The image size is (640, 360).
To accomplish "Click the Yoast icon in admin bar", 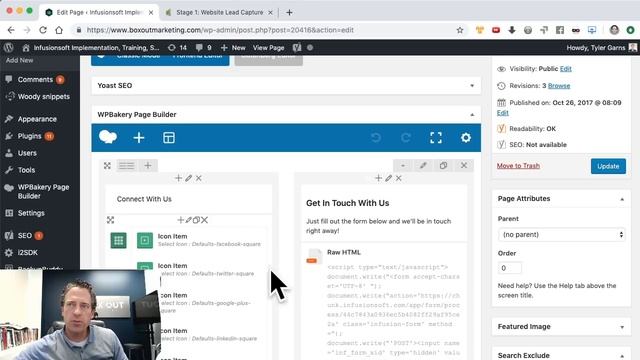I will (x=297, y=47).
